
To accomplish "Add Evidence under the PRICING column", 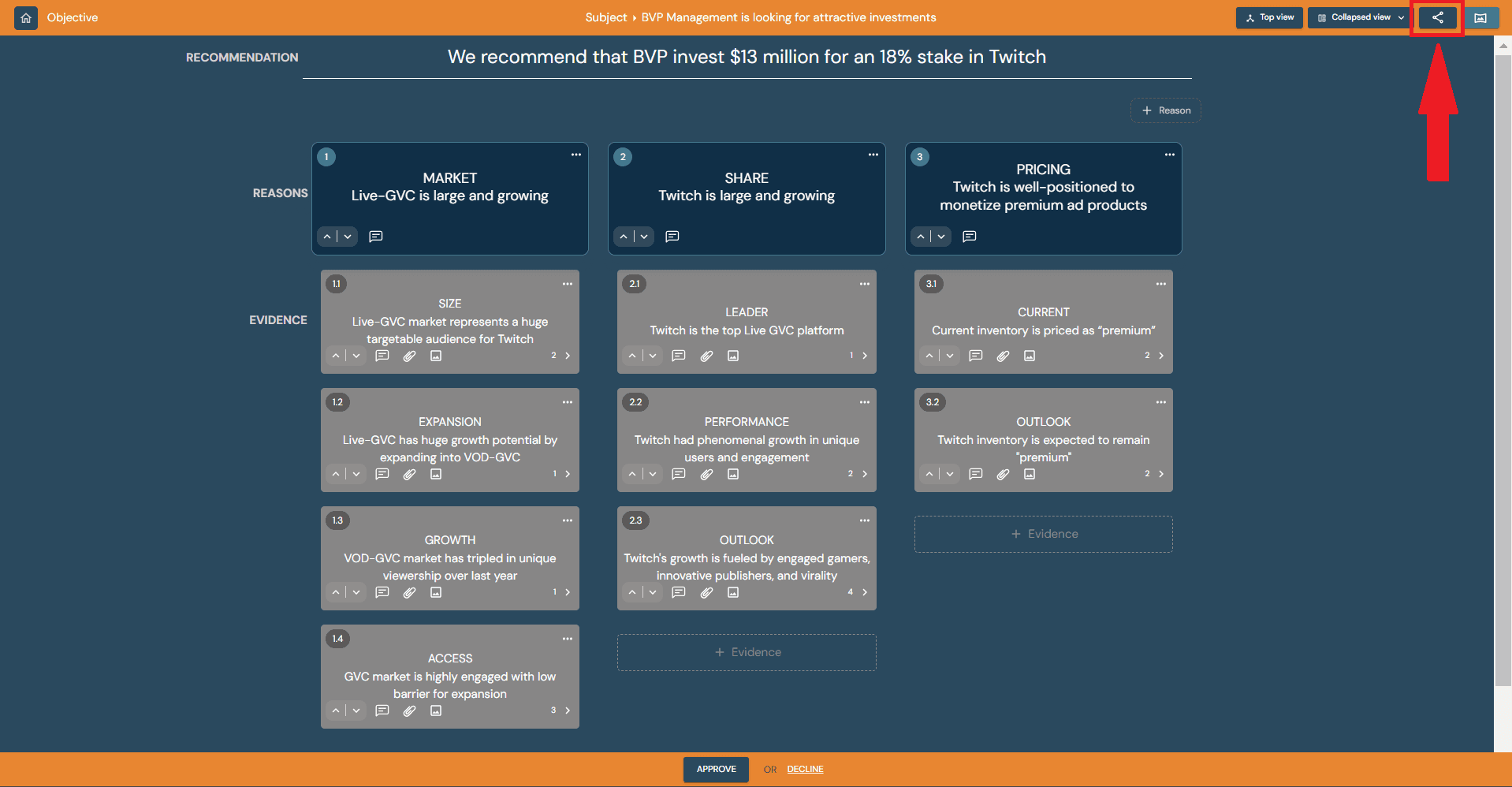I will tap(1044, 534).
